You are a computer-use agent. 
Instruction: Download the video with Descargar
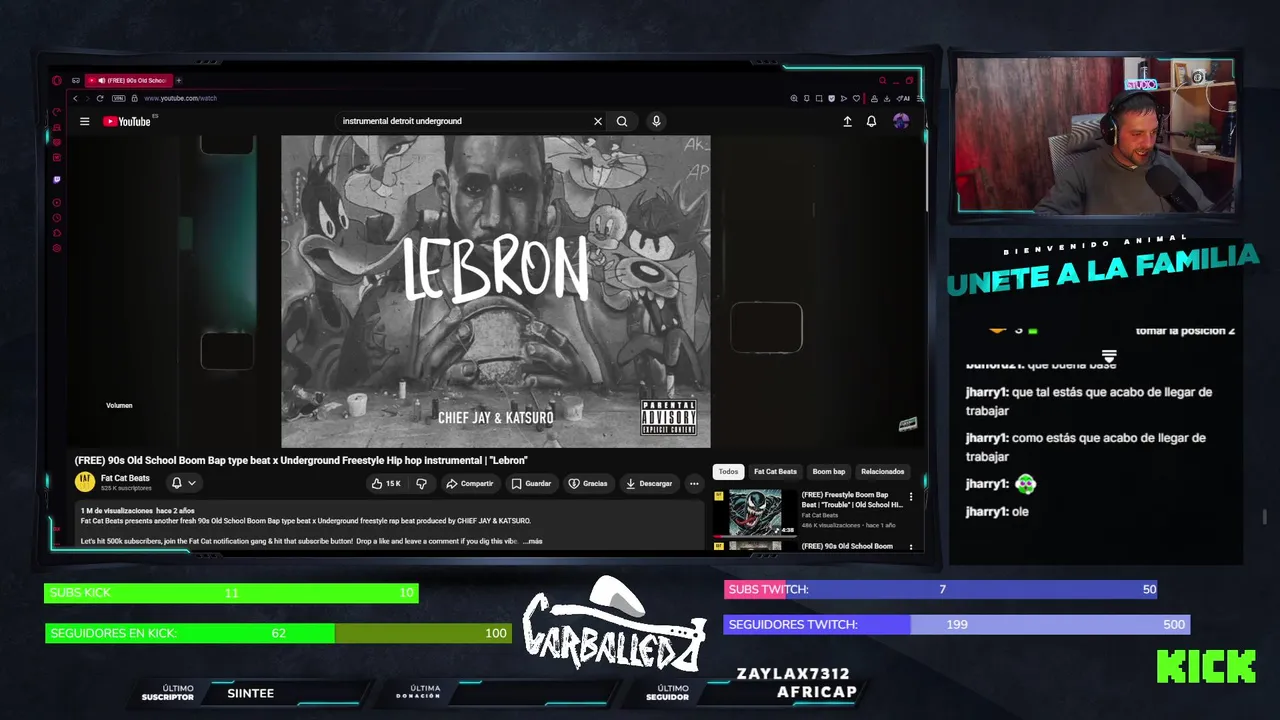(x=649, y=483)
